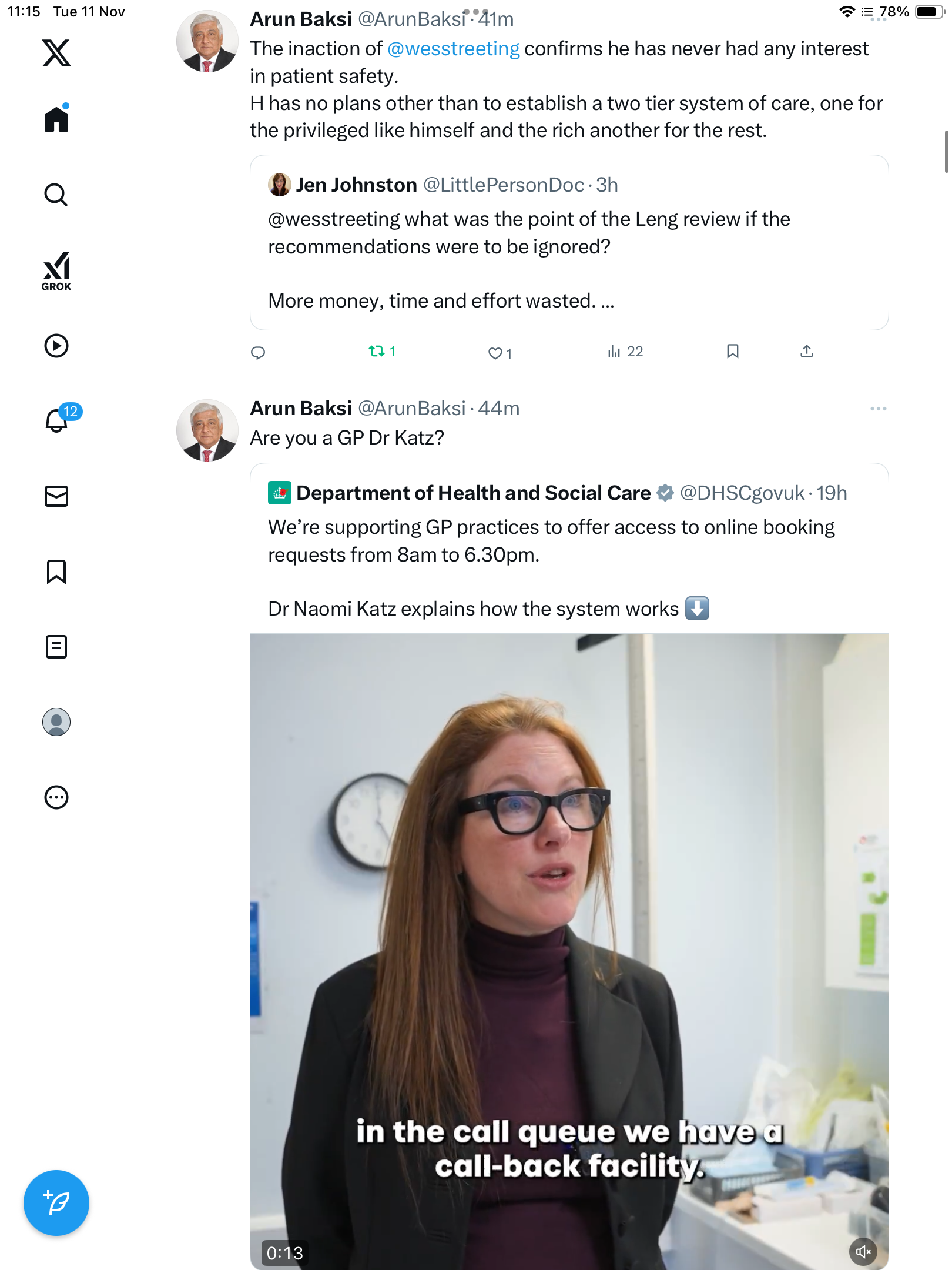Go to the Home feed

pyautogui.click(x=56, y=119)
